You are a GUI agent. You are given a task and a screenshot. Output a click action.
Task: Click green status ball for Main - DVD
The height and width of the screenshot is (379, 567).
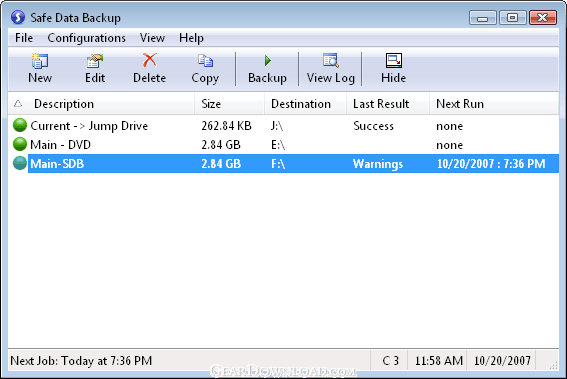(x=20, y=144)
